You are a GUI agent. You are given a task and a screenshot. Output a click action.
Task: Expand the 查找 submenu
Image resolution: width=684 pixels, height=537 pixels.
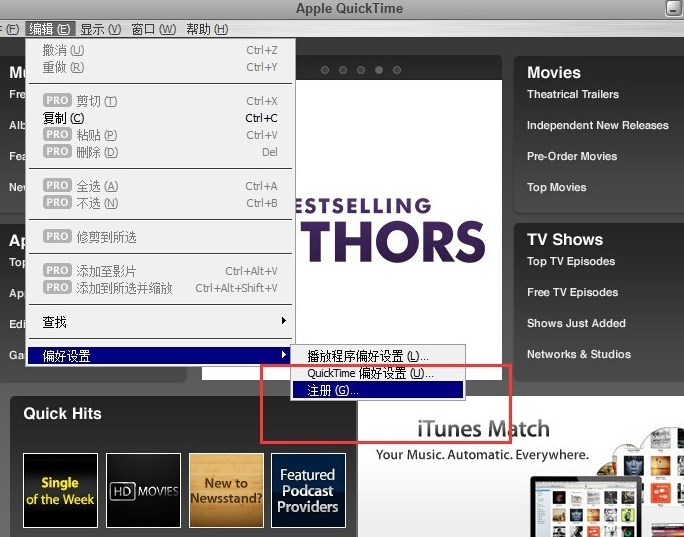click(x=161, y=322)
